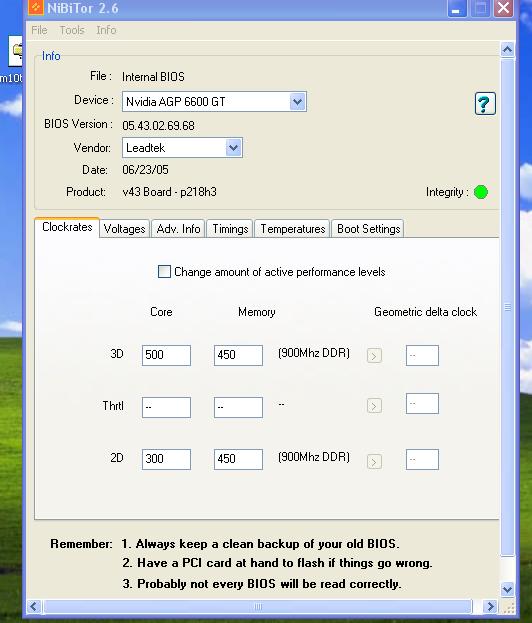Image resolution: width=532 pixels, height=623 pixels.
Task: Click the NiBiTor title bar app icon
Action: (35, 7)
